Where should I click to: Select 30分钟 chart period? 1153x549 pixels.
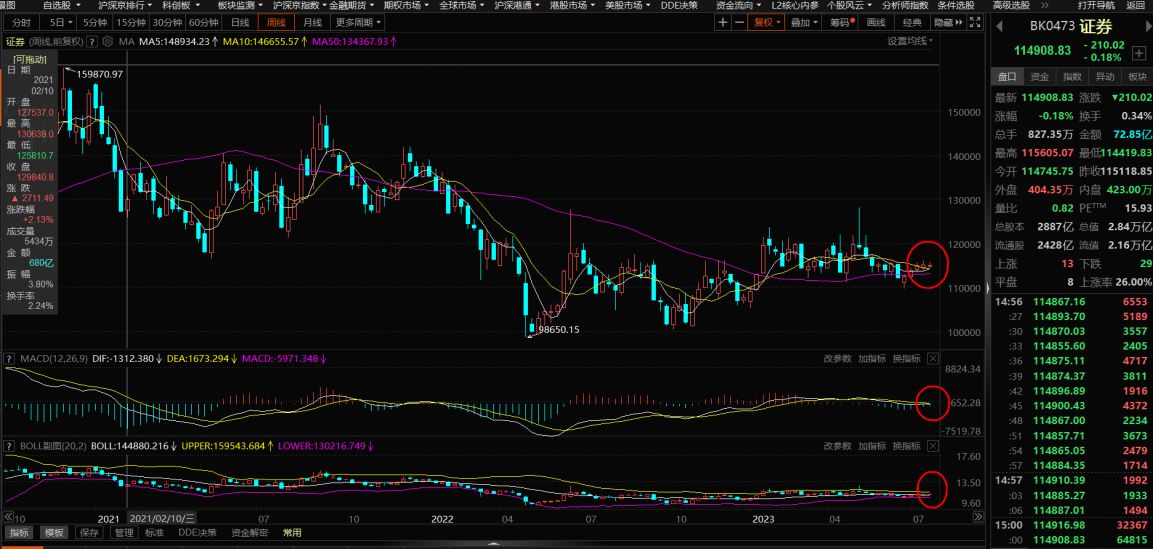(168, 23)
